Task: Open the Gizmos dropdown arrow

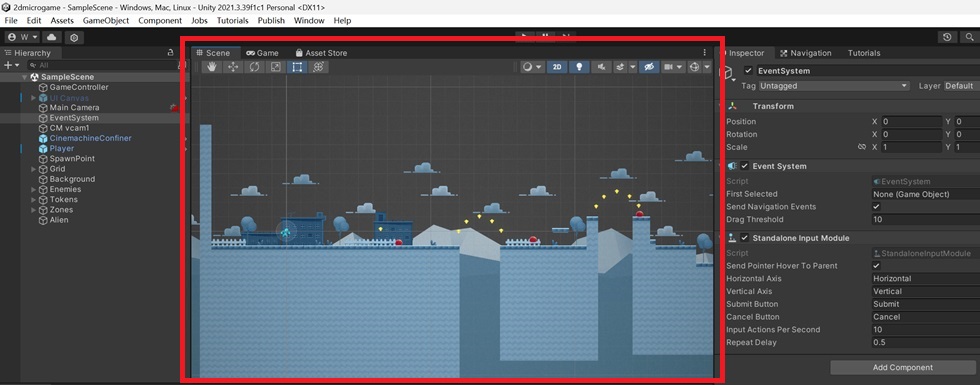Action: tap(707, 67)
